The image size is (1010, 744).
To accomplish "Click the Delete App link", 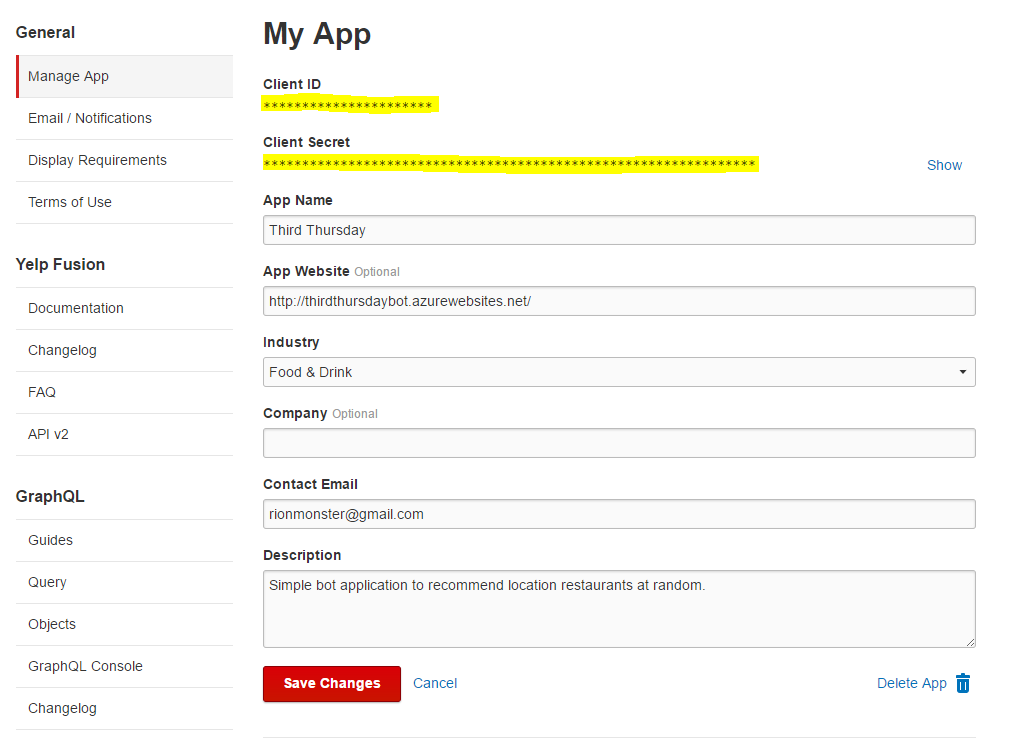I will pos(911,683).
